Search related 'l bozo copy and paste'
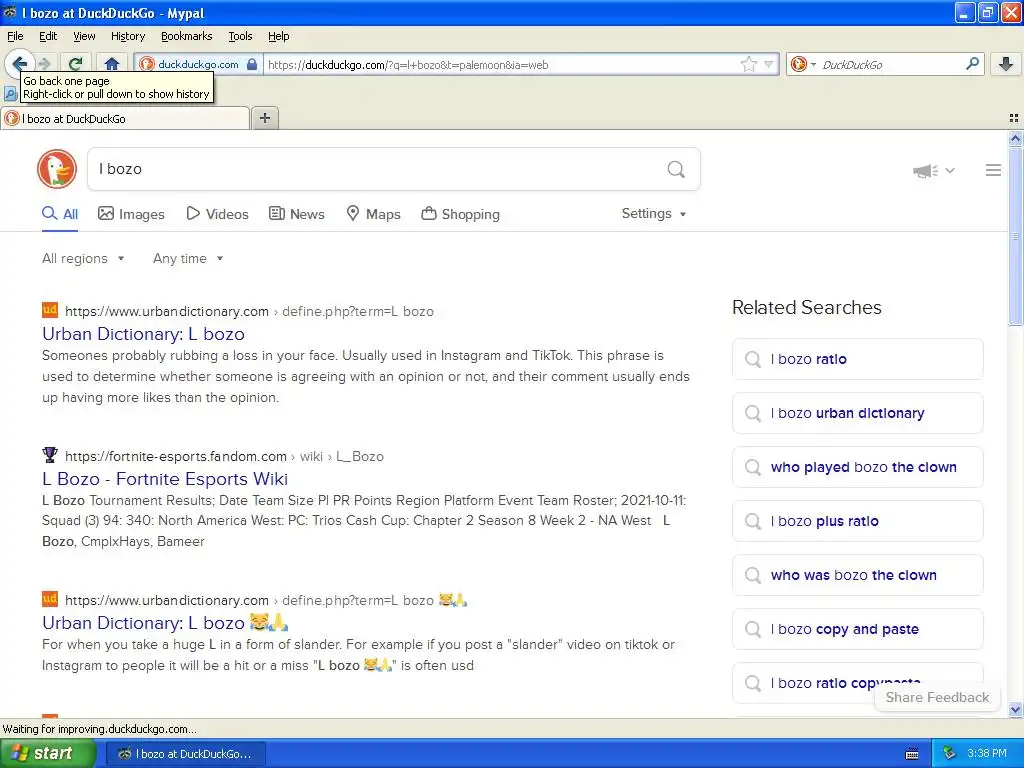Viewport: 1024px width, 768px height. pyautogui.click(x=857, y=630)
